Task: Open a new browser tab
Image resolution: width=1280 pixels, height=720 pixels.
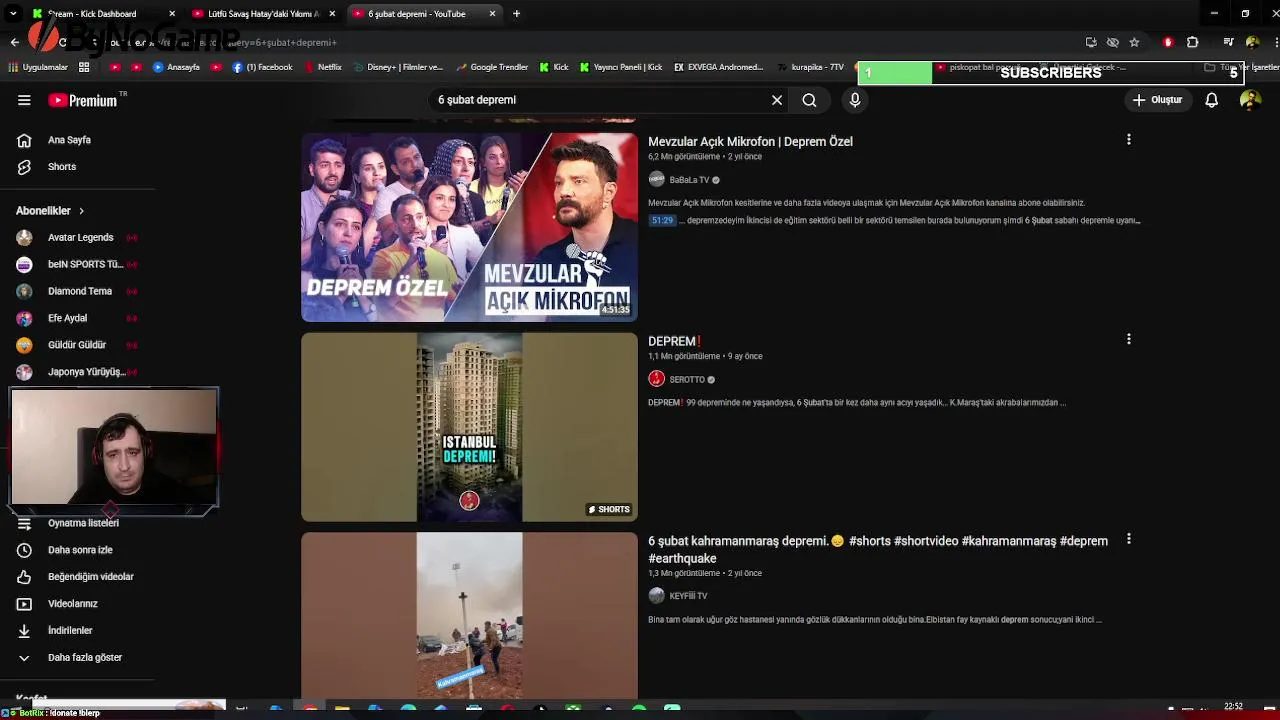Action: click(x=516, y=14)
